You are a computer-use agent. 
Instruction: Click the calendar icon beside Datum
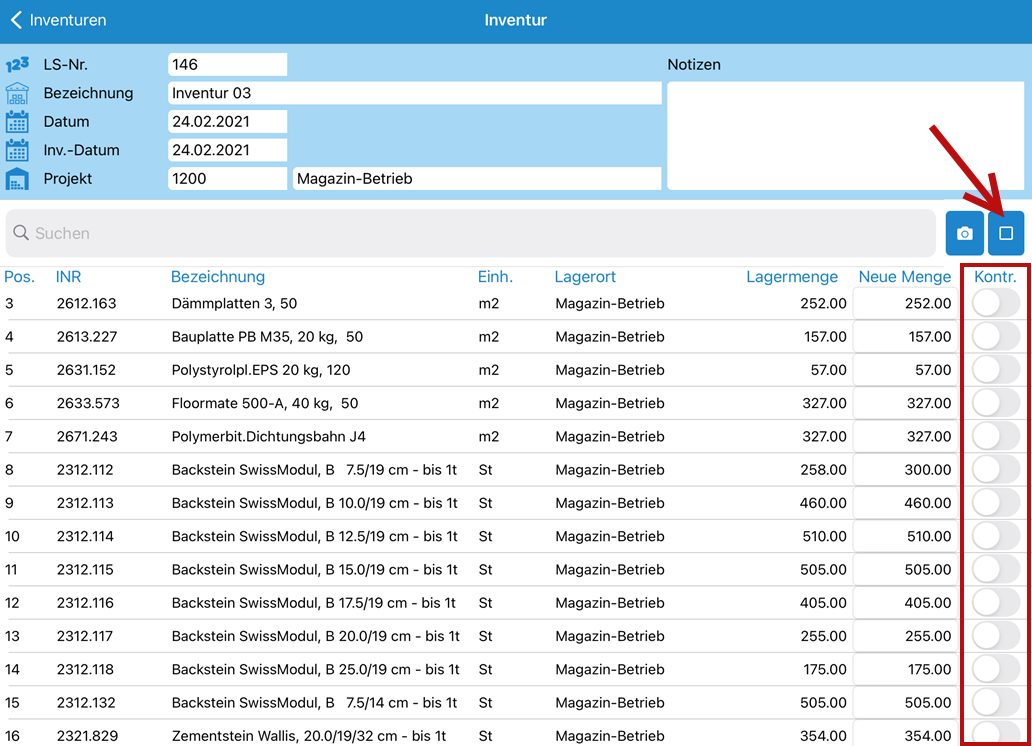click(x=17, y=122)
